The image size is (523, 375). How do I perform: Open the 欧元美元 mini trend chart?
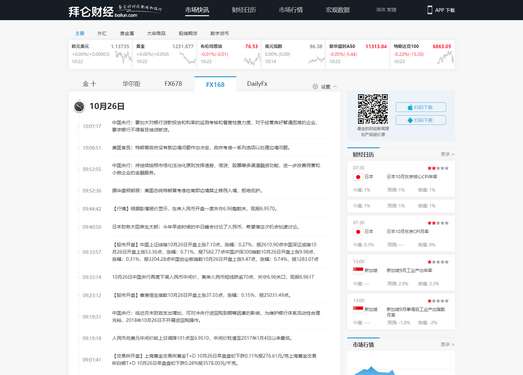(124, 57)
